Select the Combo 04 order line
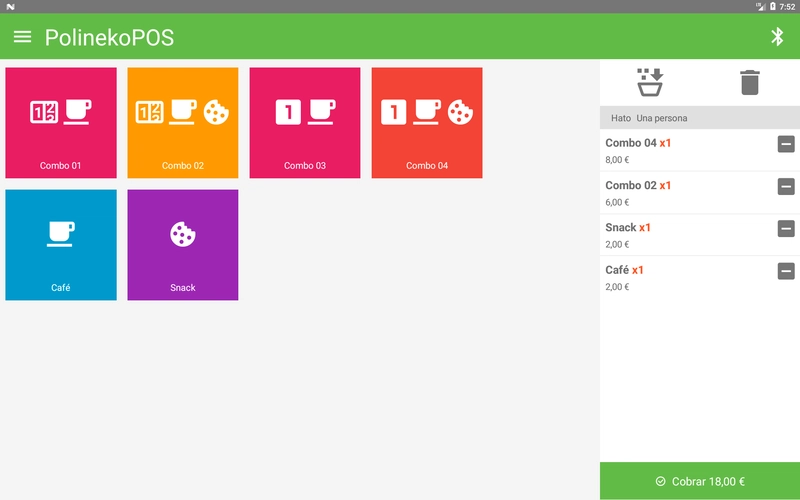 click(x=680, y=150)
